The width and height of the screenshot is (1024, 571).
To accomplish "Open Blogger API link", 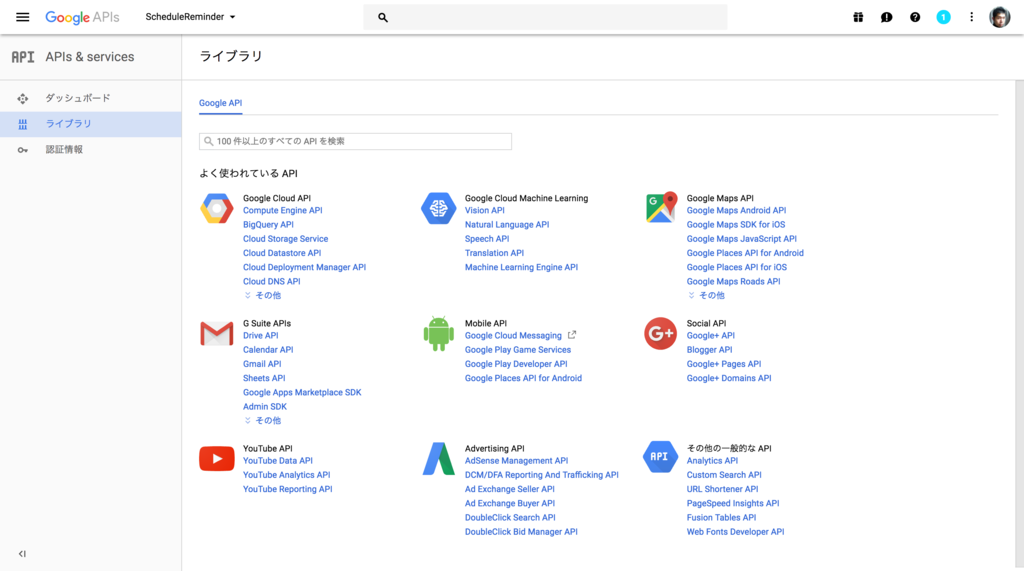I will tap(709, 350).
